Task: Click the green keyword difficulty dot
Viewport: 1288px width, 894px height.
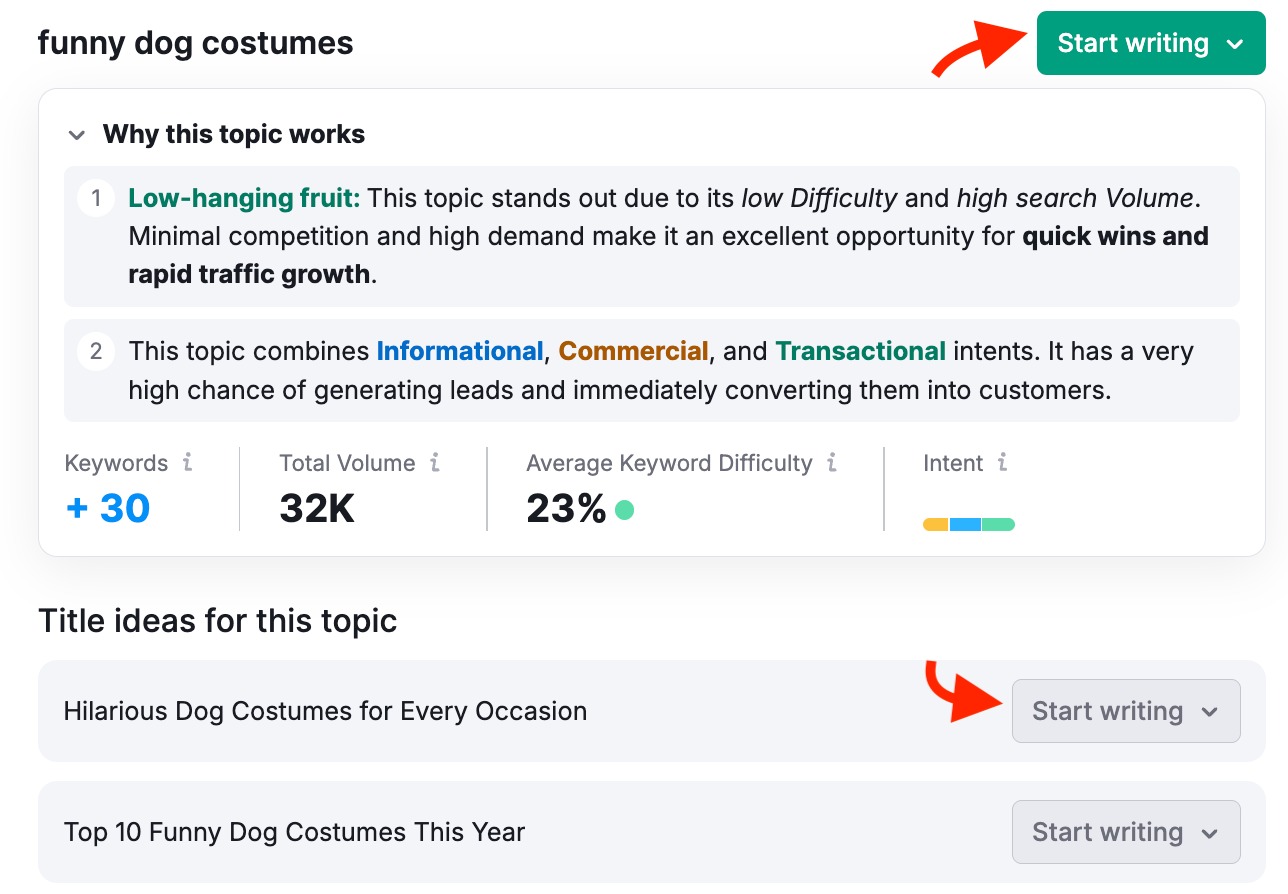Action: (x=624, y=510)
